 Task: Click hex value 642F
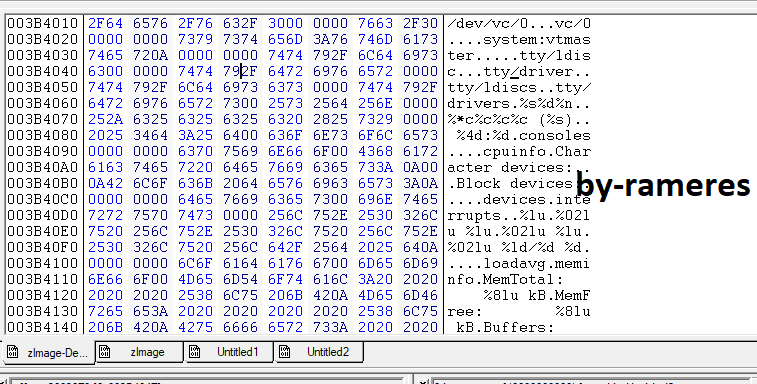[285, 247]
